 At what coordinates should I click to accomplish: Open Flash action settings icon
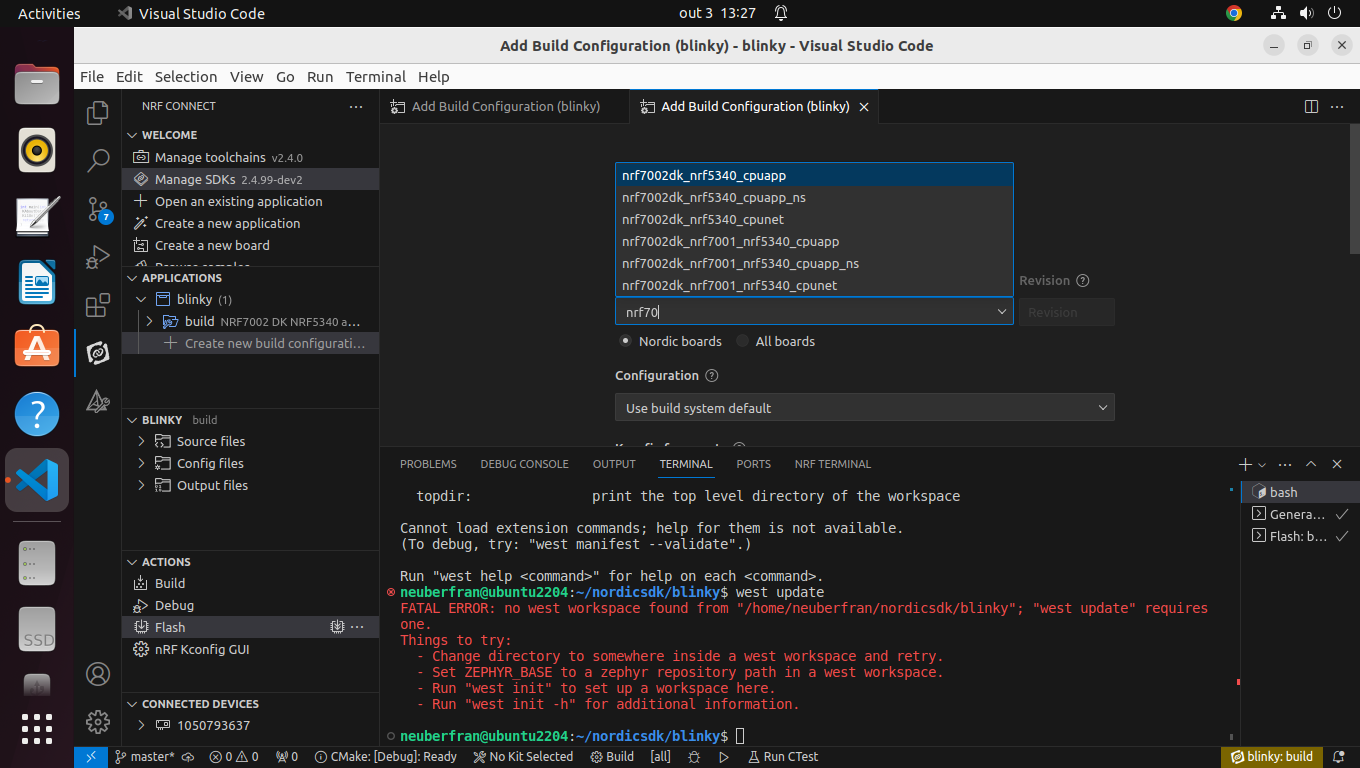[x=338, y=627]
